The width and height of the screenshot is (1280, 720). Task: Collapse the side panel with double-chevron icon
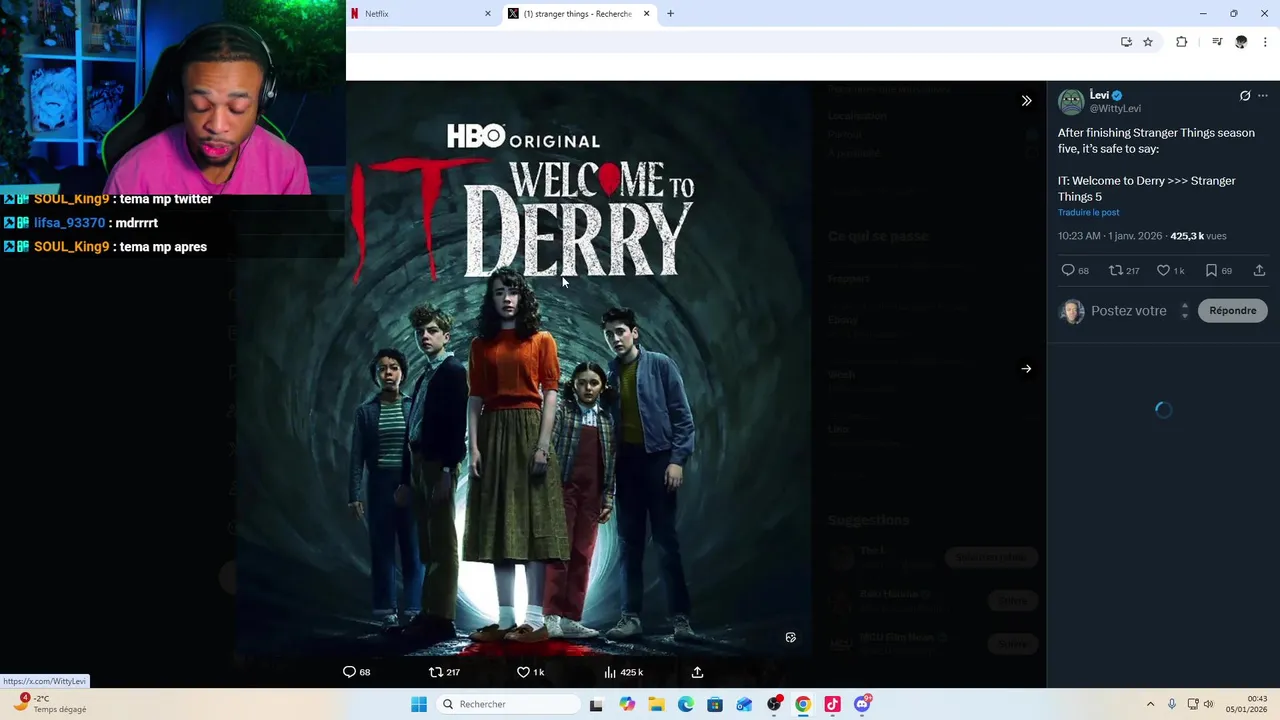[x=1026, y=101]
